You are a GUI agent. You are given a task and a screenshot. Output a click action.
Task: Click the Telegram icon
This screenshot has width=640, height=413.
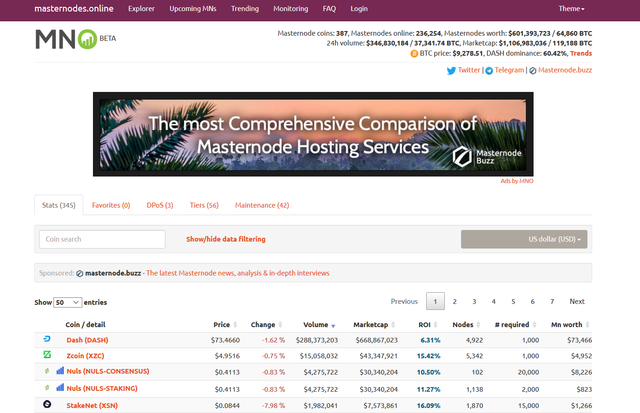click(x=489, y=71)
